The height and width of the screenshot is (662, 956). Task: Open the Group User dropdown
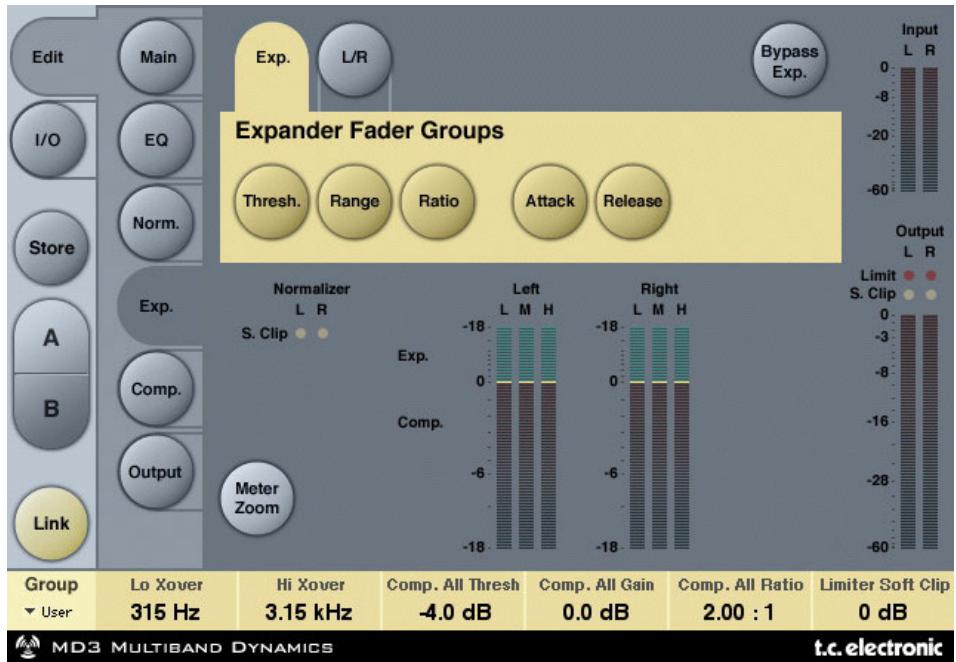click(51, 598)
